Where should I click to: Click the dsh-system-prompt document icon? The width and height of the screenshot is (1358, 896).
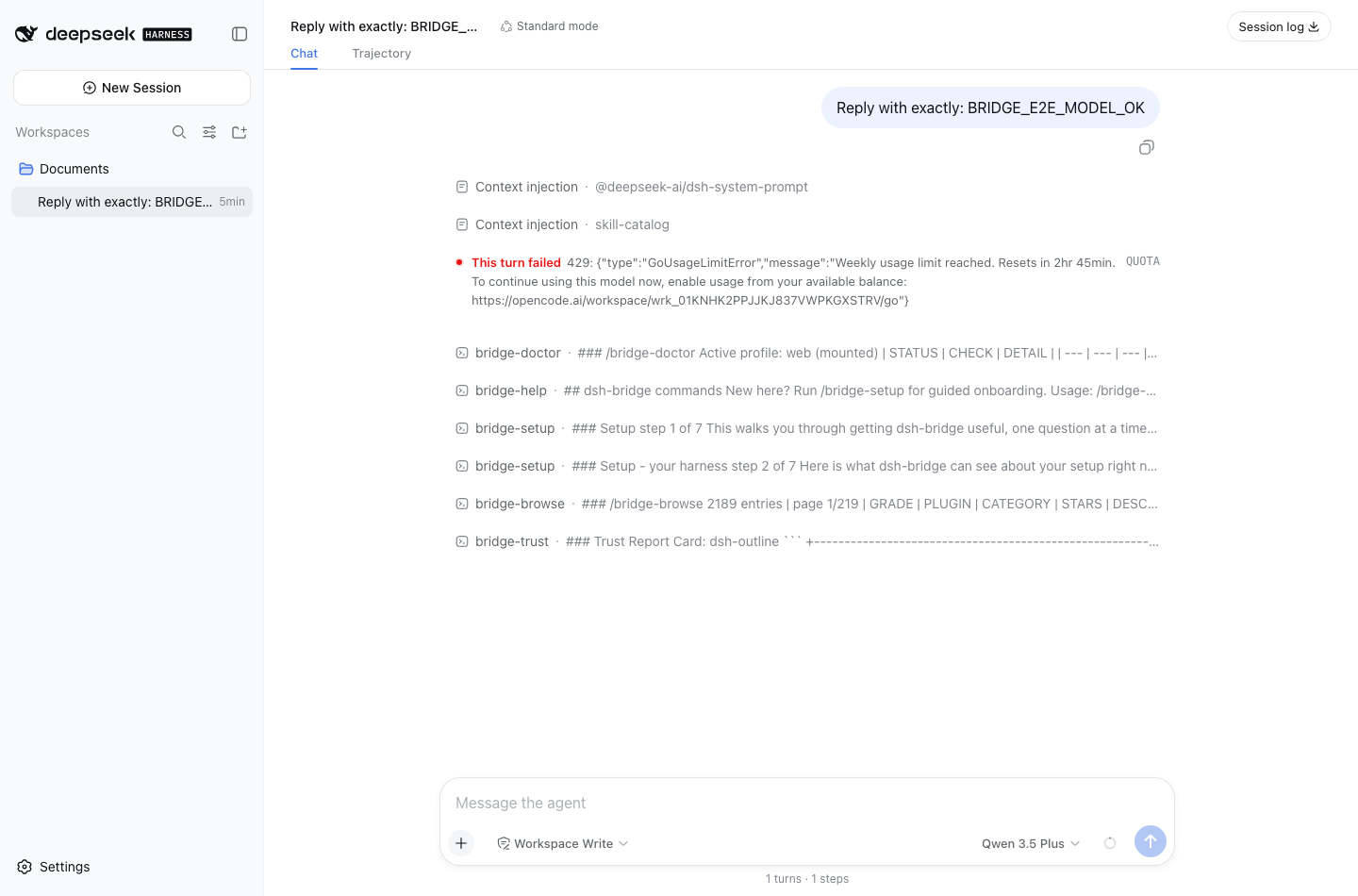tap(462, 187)
